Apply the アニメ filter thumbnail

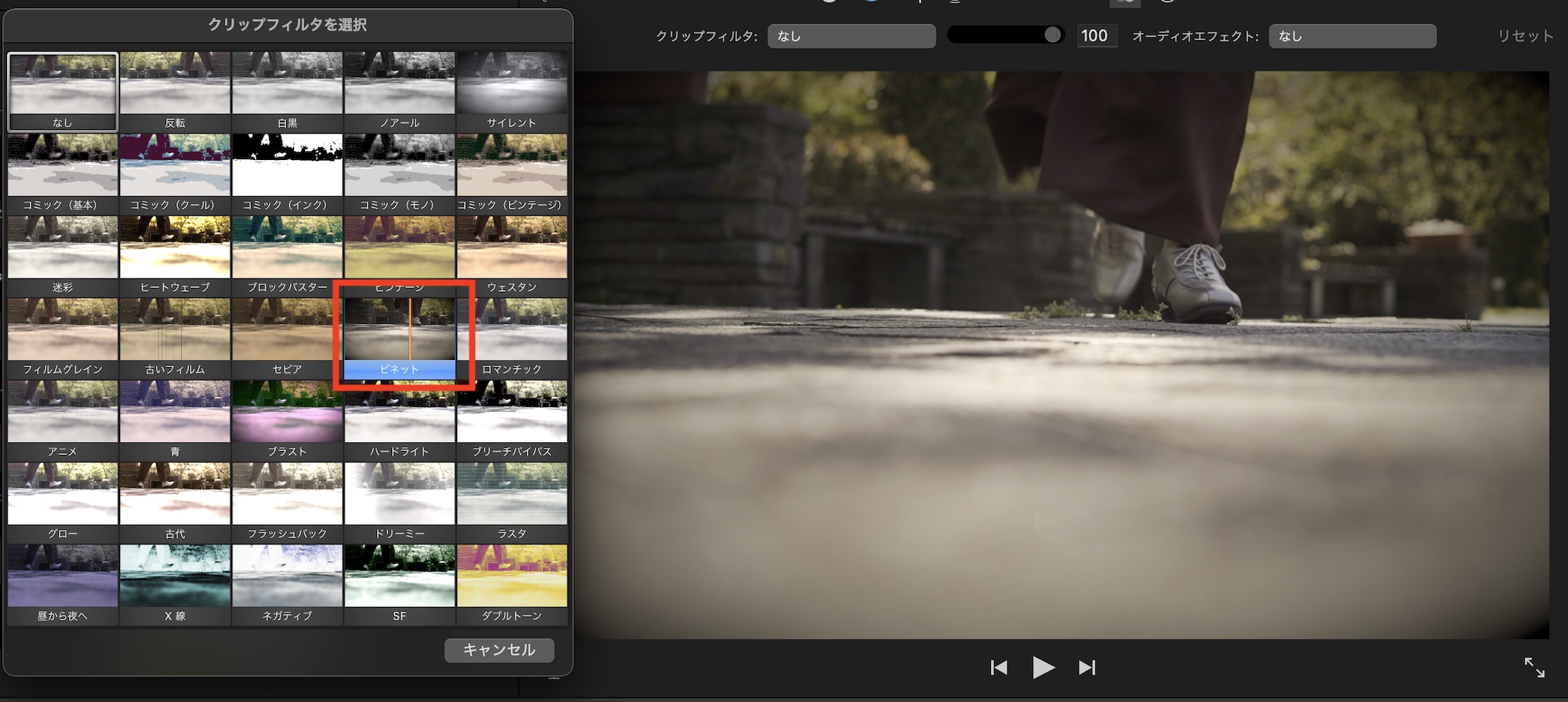point(63,420)
